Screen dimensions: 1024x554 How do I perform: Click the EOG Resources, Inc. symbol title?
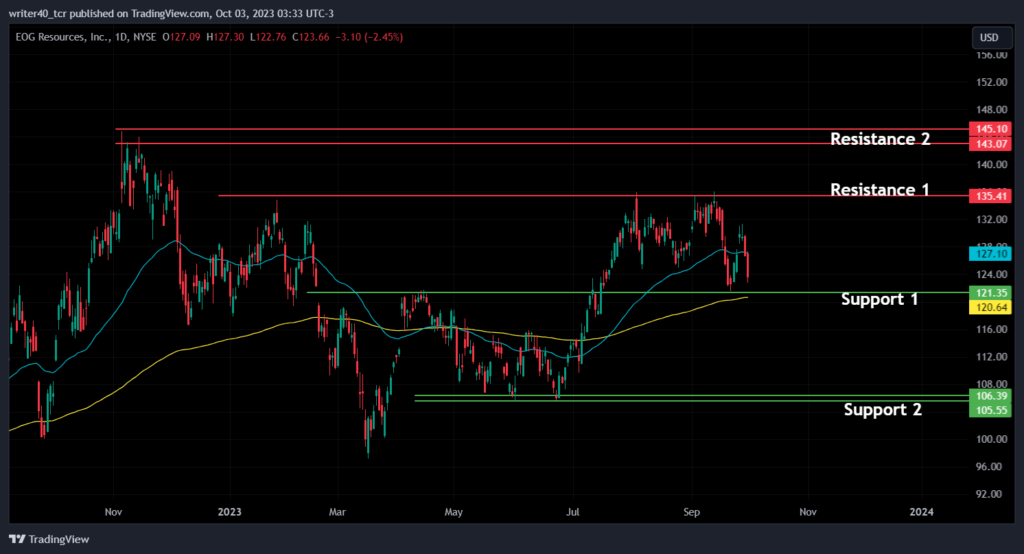[x=63, y=37]
